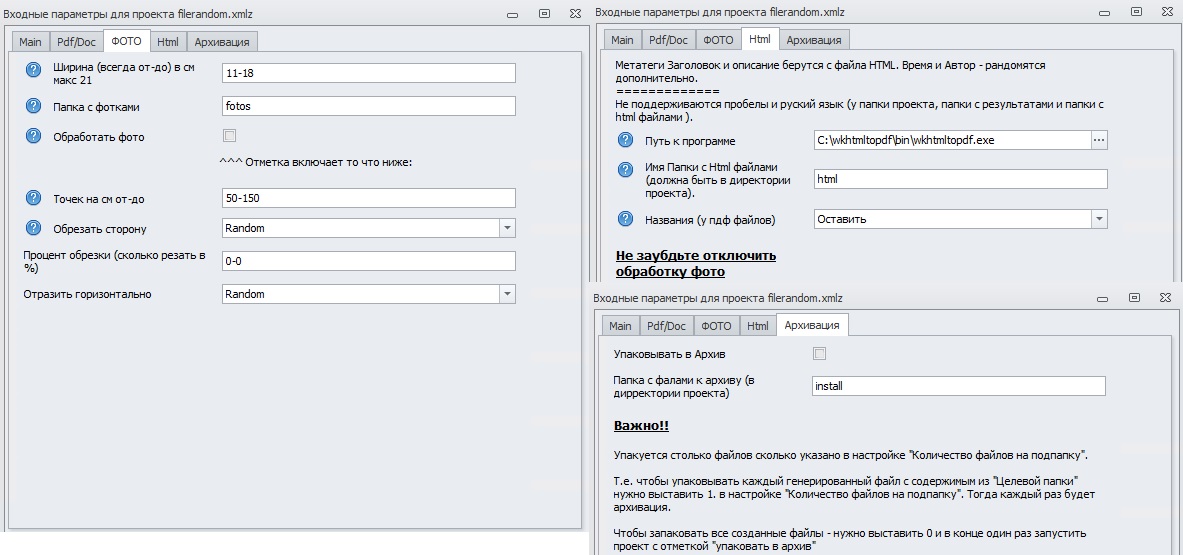The width and height of the screenshot is (1183, 555).
Task: Open Названия (у пдф файлов) dropdown
Action: [1099, 219]
